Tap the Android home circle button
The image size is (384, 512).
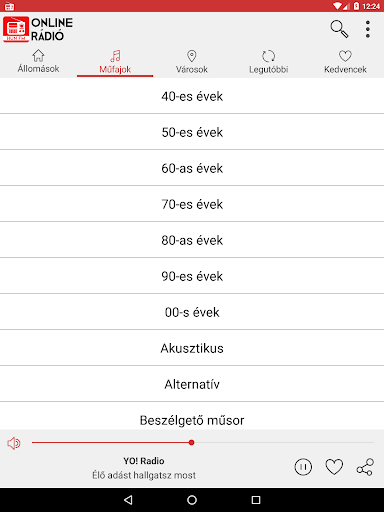192,500
